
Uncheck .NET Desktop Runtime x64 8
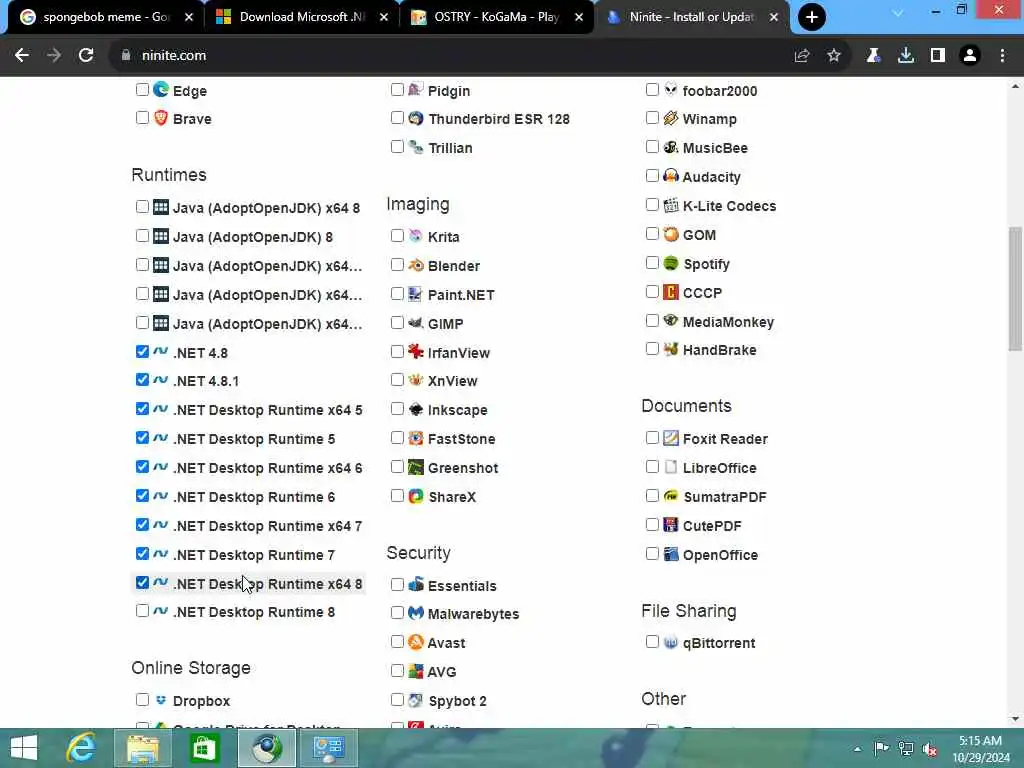(142, 583)
